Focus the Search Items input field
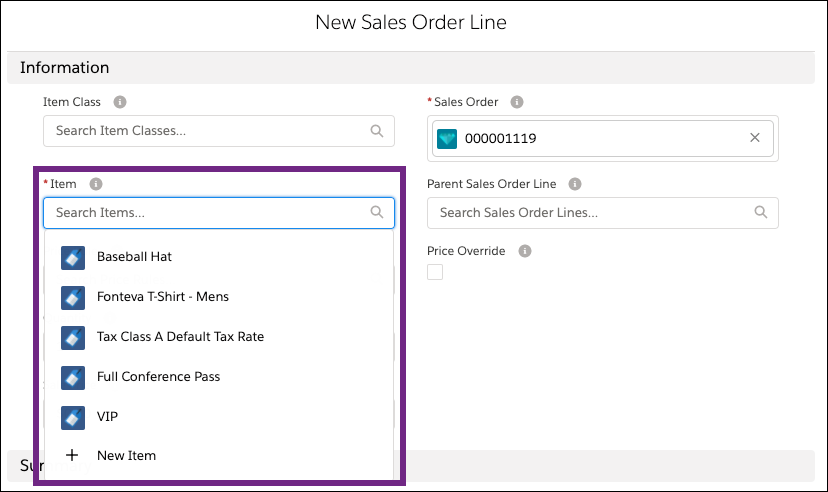Screen dimensions: 828x492 [219, 213]
